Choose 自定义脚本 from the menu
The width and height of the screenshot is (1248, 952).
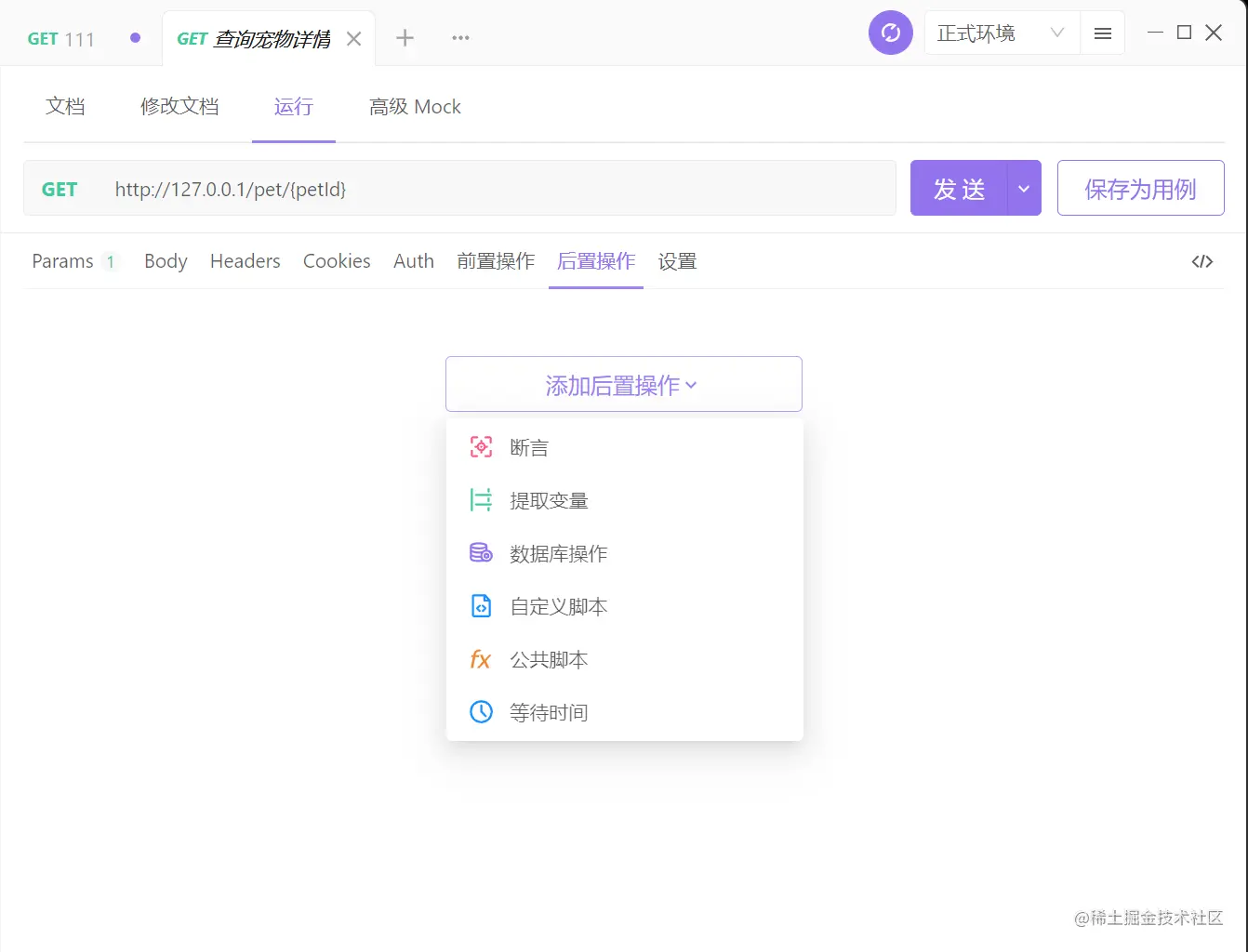(625, 606)
